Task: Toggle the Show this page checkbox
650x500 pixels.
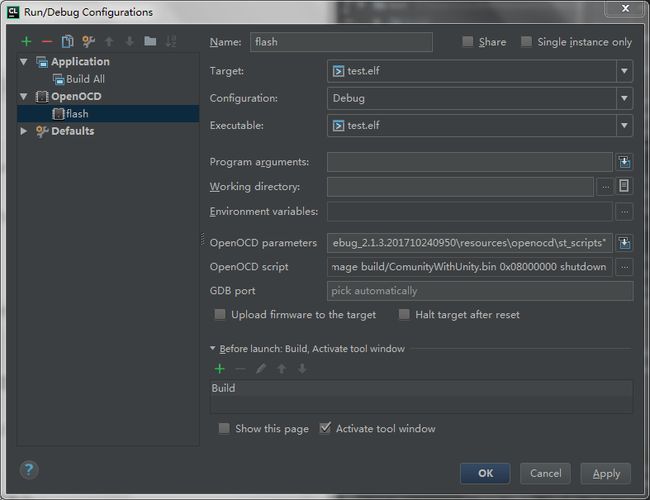Action: (224, 428)
